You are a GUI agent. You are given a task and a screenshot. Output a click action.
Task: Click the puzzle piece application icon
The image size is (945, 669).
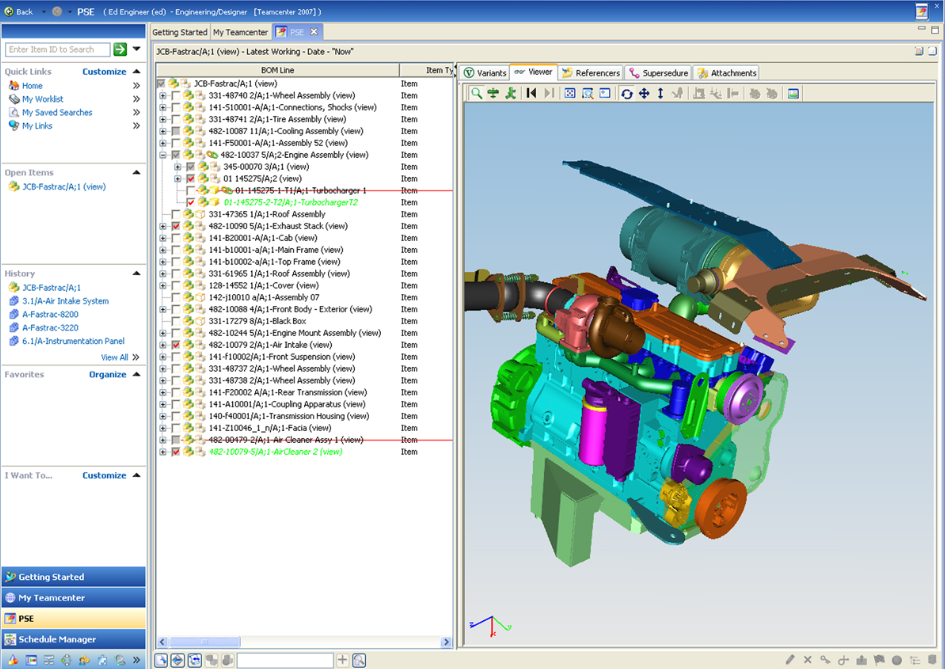(x=102, y=660)
